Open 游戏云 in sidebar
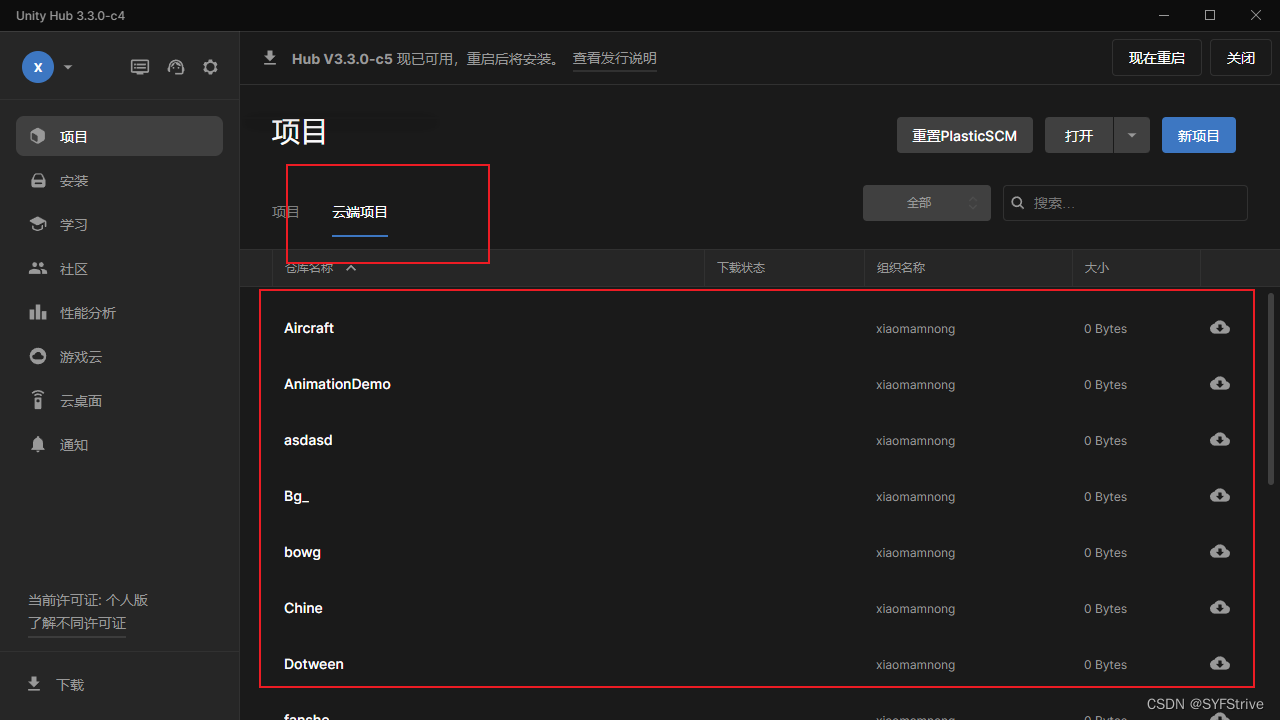The height and width of the screenshot is (720, 1280). tap(119, 357)
